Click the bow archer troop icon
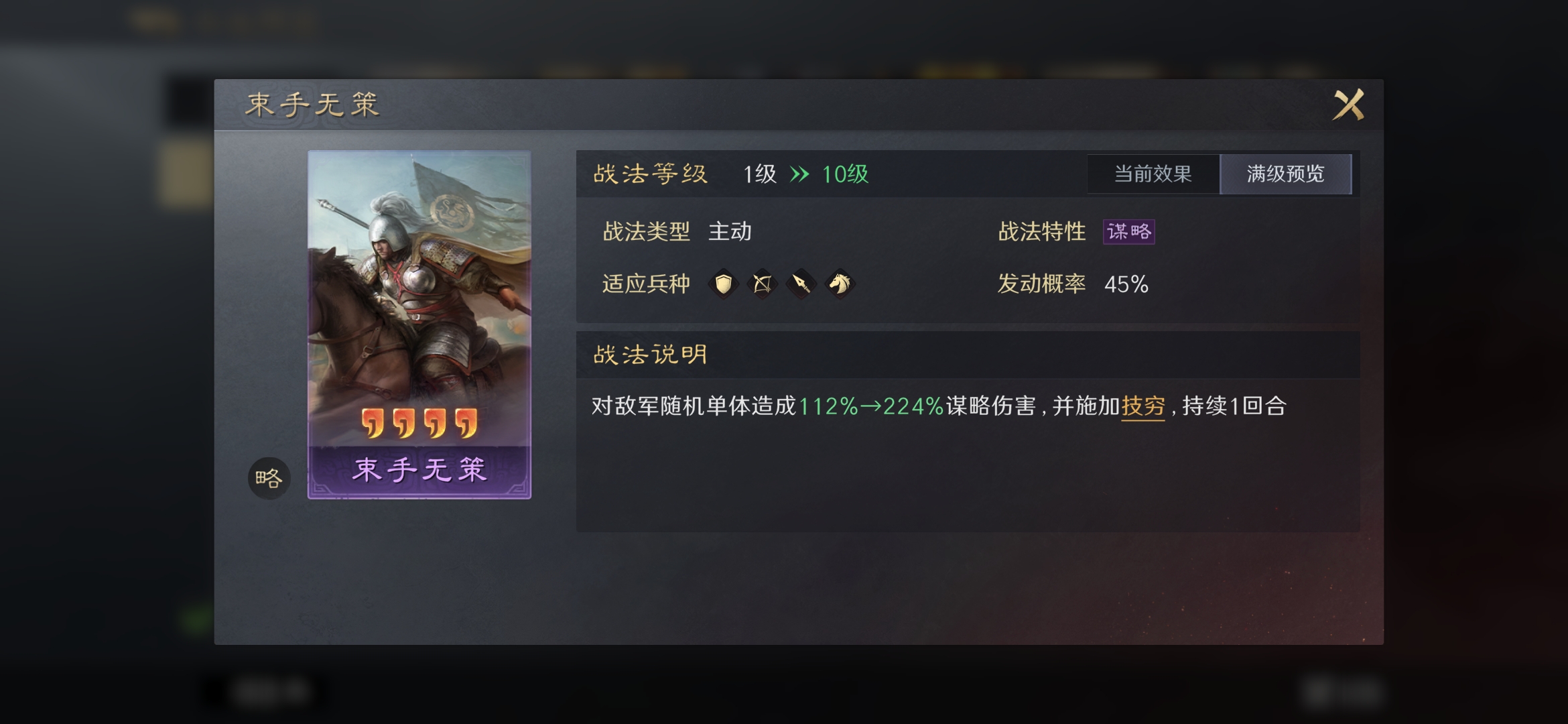Viewport: 1568px width, 724px height. (x=763, y=284)
